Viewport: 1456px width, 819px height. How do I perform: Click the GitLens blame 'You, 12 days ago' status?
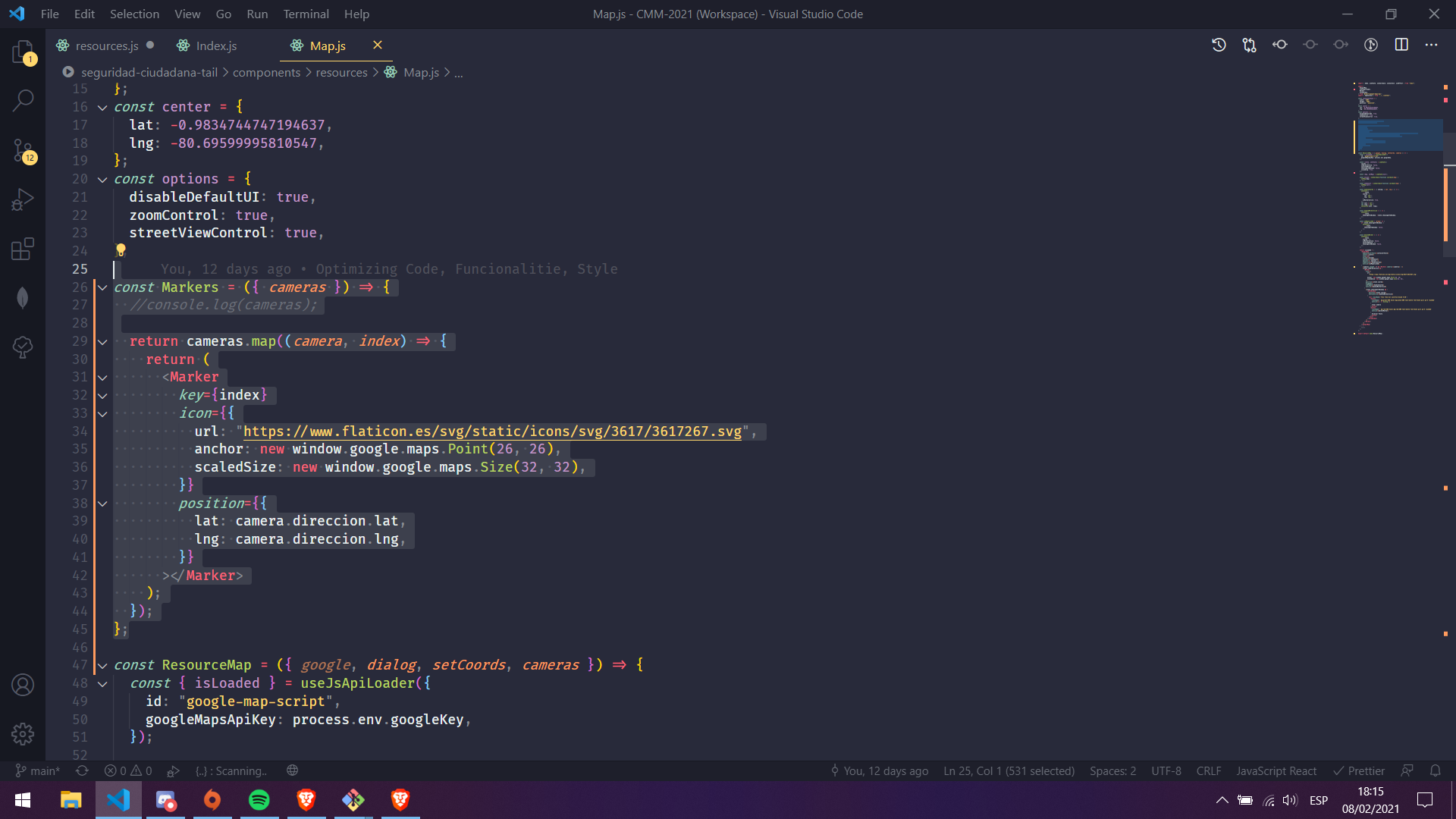click(x=879, y=770)
